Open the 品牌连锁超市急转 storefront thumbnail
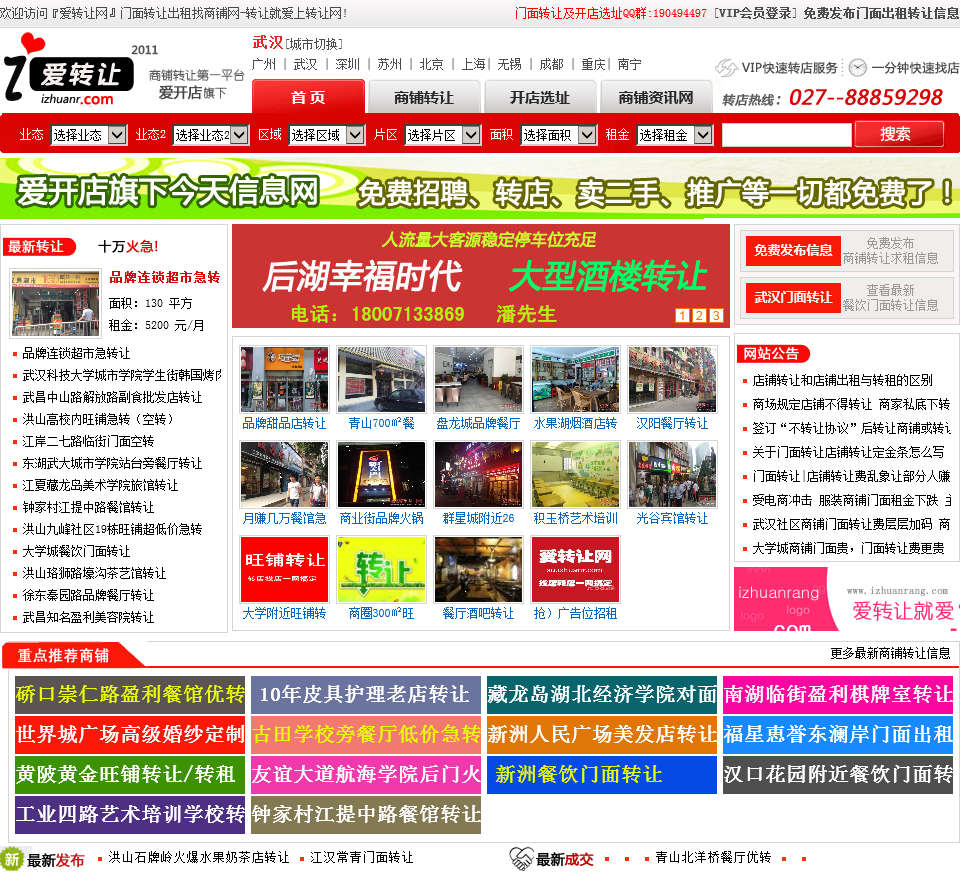Screen dimensions: 960x873 click(x=55, y=303)
